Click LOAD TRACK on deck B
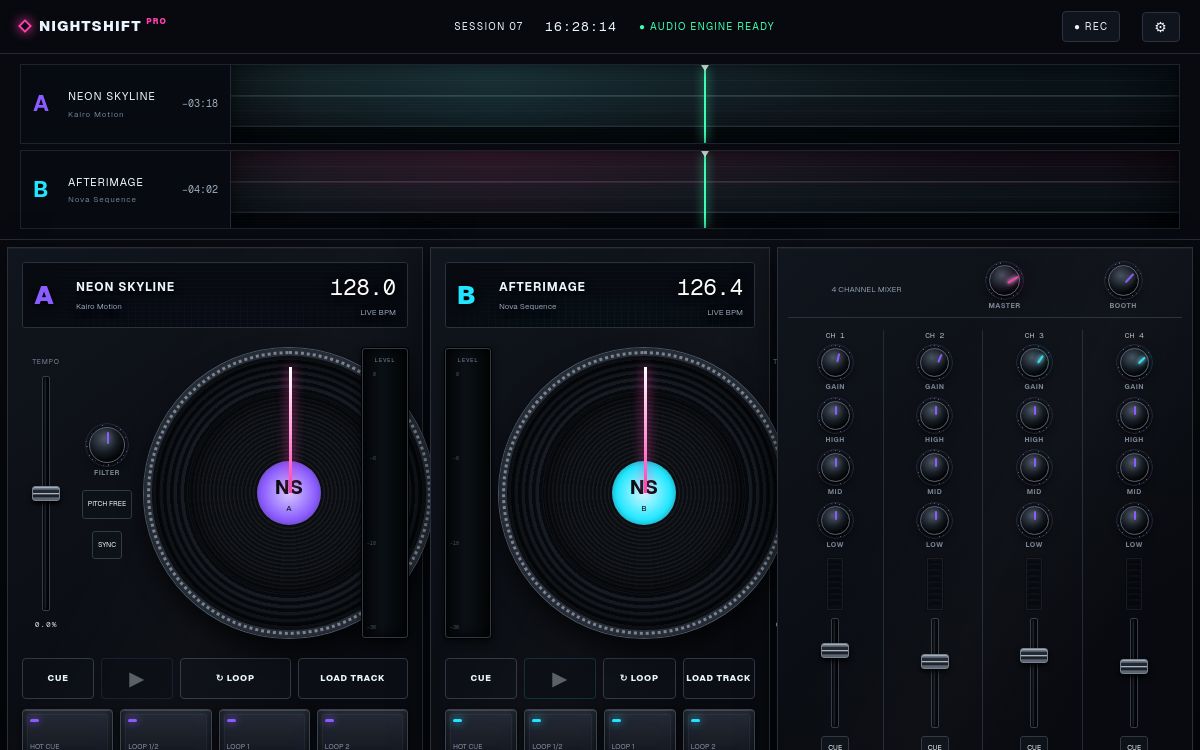The width and height of the screenshot is (1200, 750). coord(718,679)
